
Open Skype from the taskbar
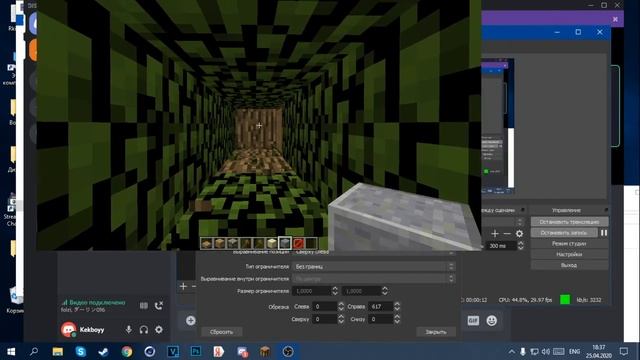point(80,351)
